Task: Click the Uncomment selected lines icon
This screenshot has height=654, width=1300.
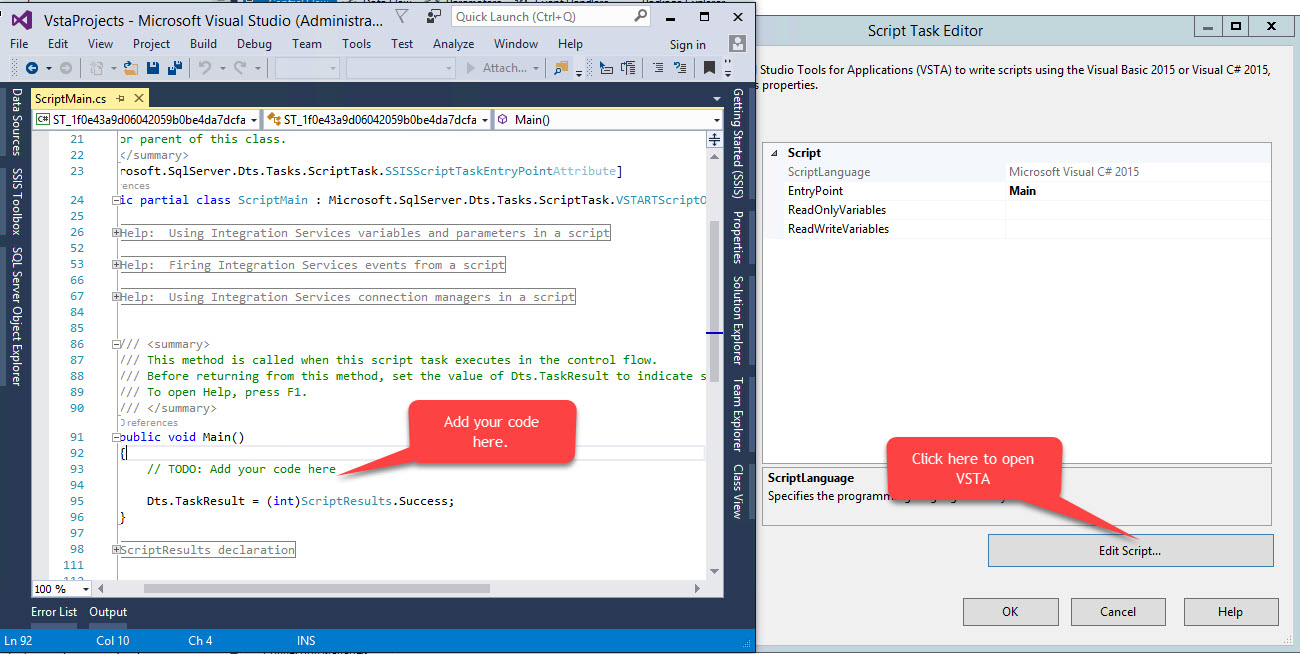Action: click(x=681, y=68)
